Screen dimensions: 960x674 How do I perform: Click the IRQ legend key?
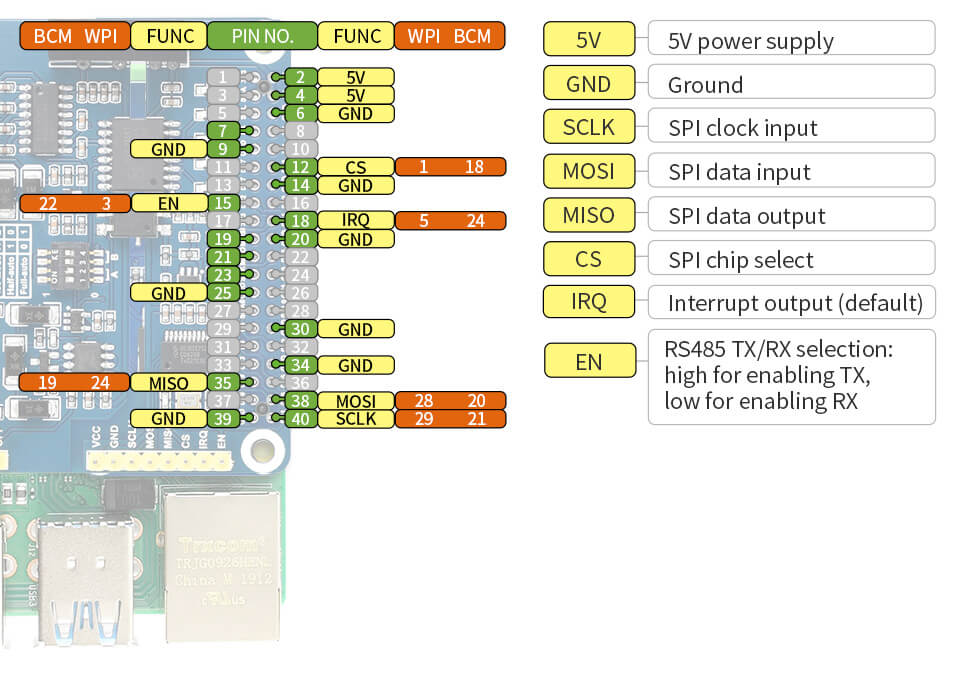coord(589,302)
